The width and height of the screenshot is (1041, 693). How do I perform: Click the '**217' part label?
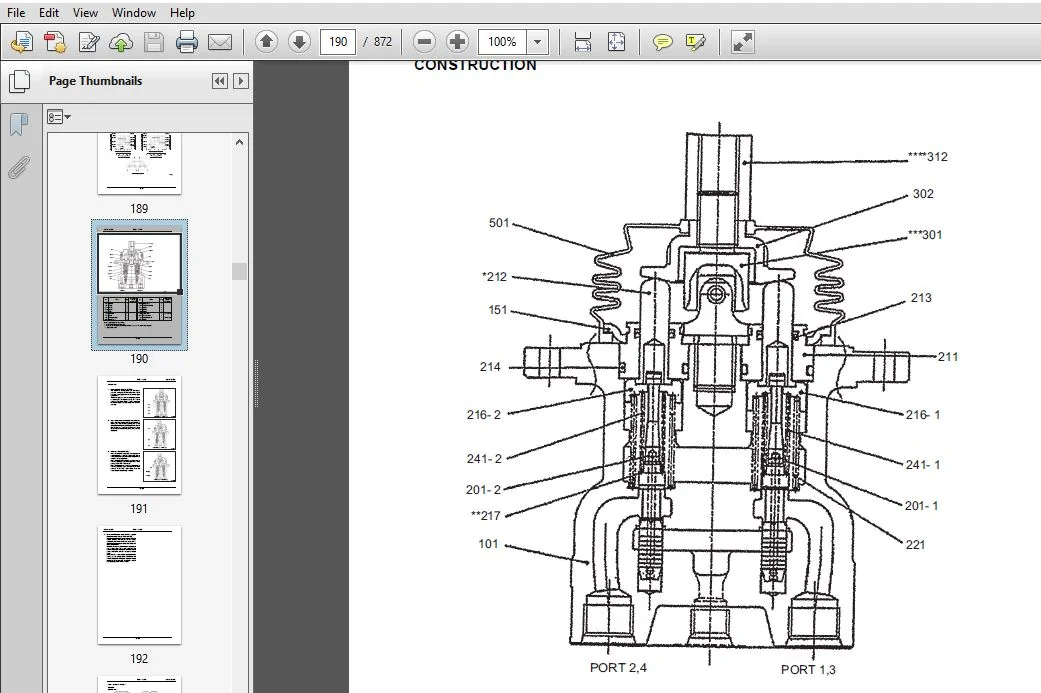coord(485,515)
